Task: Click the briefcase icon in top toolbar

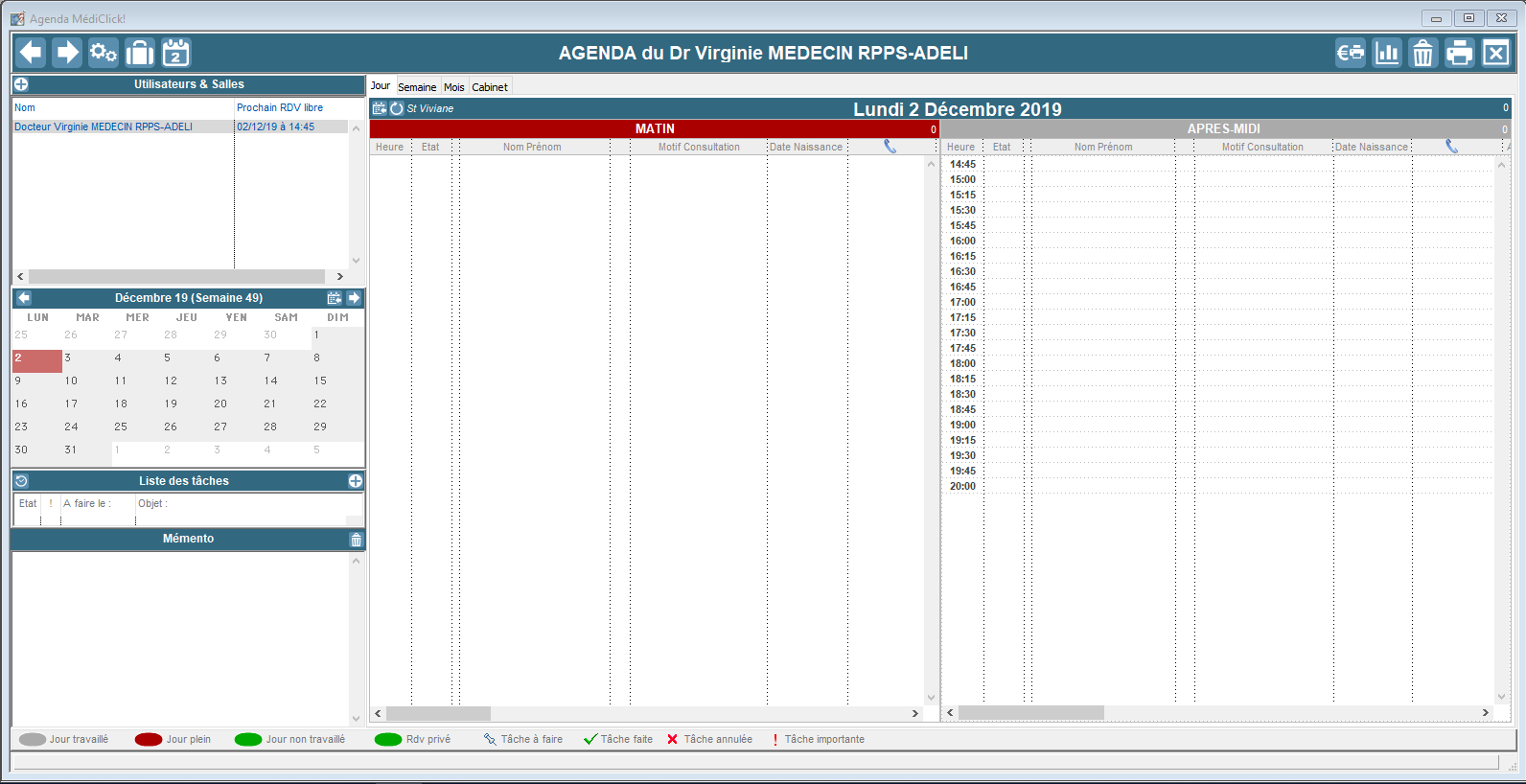Action: pos(140,53)
